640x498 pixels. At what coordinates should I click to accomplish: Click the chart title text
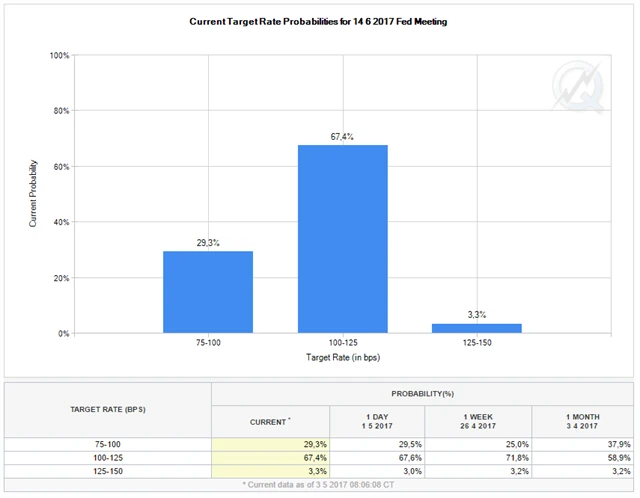pos(318,21)
